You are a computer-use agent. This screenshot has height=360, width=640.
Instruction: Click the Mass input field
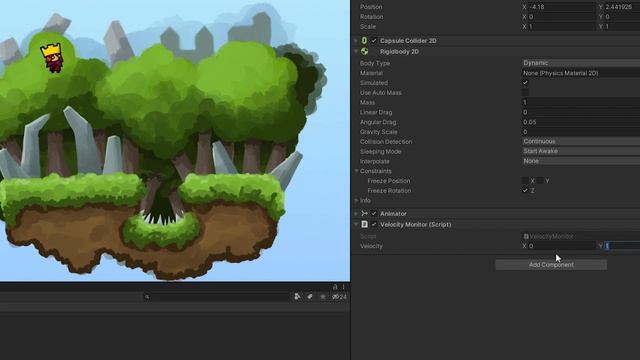coord(581,102)
